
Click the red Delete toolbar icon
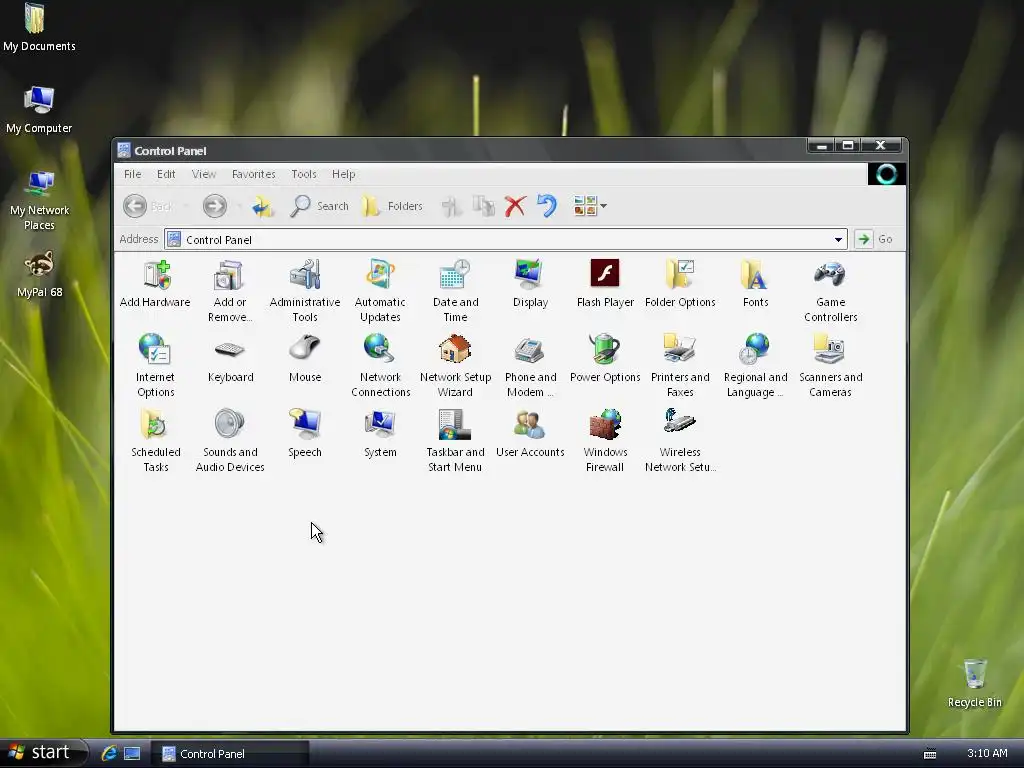(x=515, y=206)
